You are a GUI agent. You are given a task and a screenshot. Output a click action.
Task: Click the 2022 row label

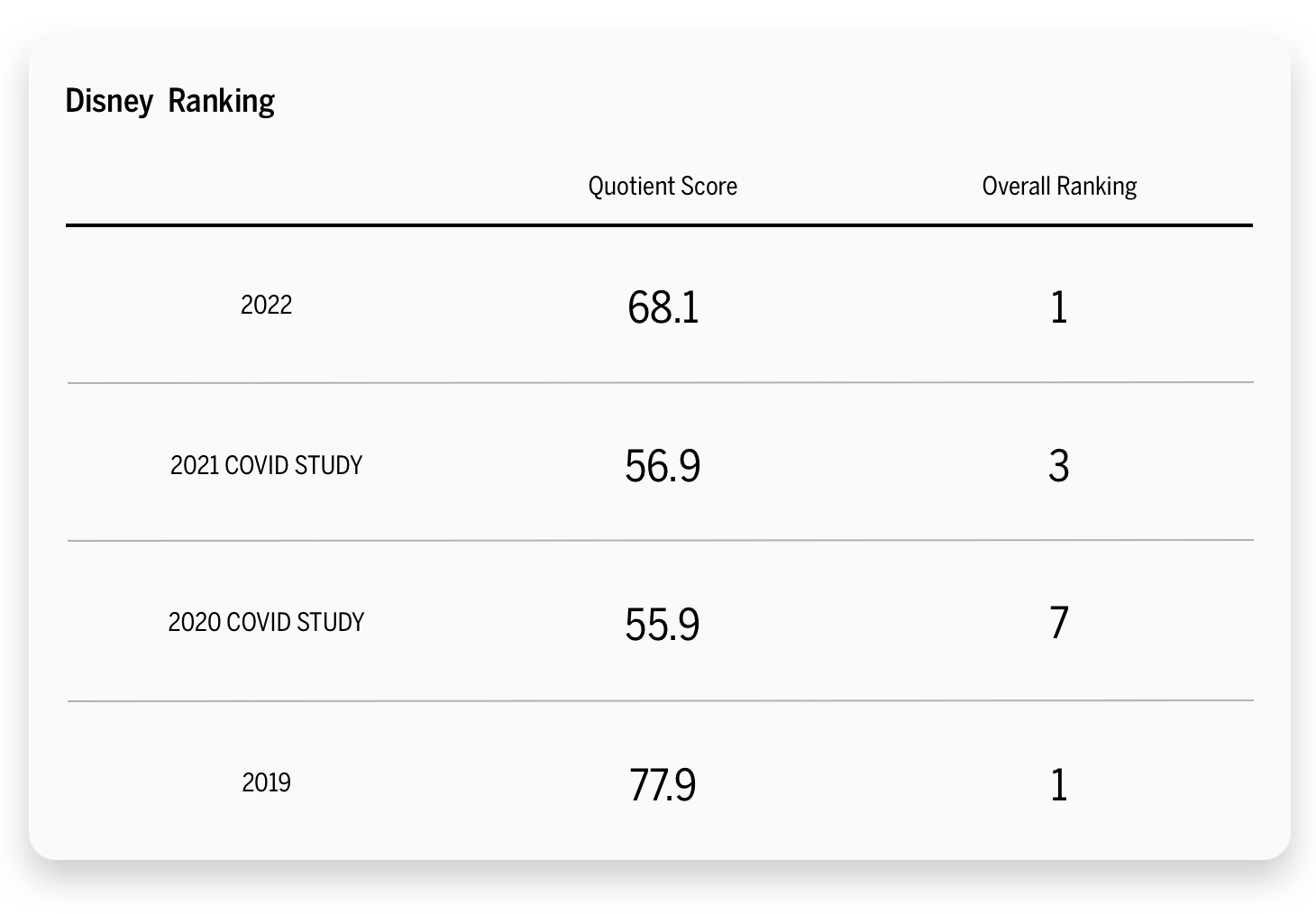pos(266,306)
